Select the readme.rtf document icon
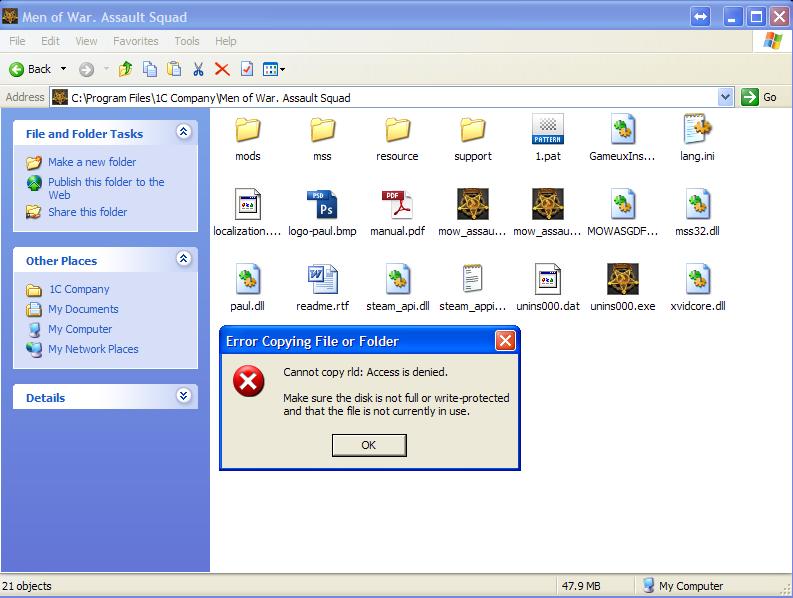Viewport: 793px width, 598px height. click(321, 280)
